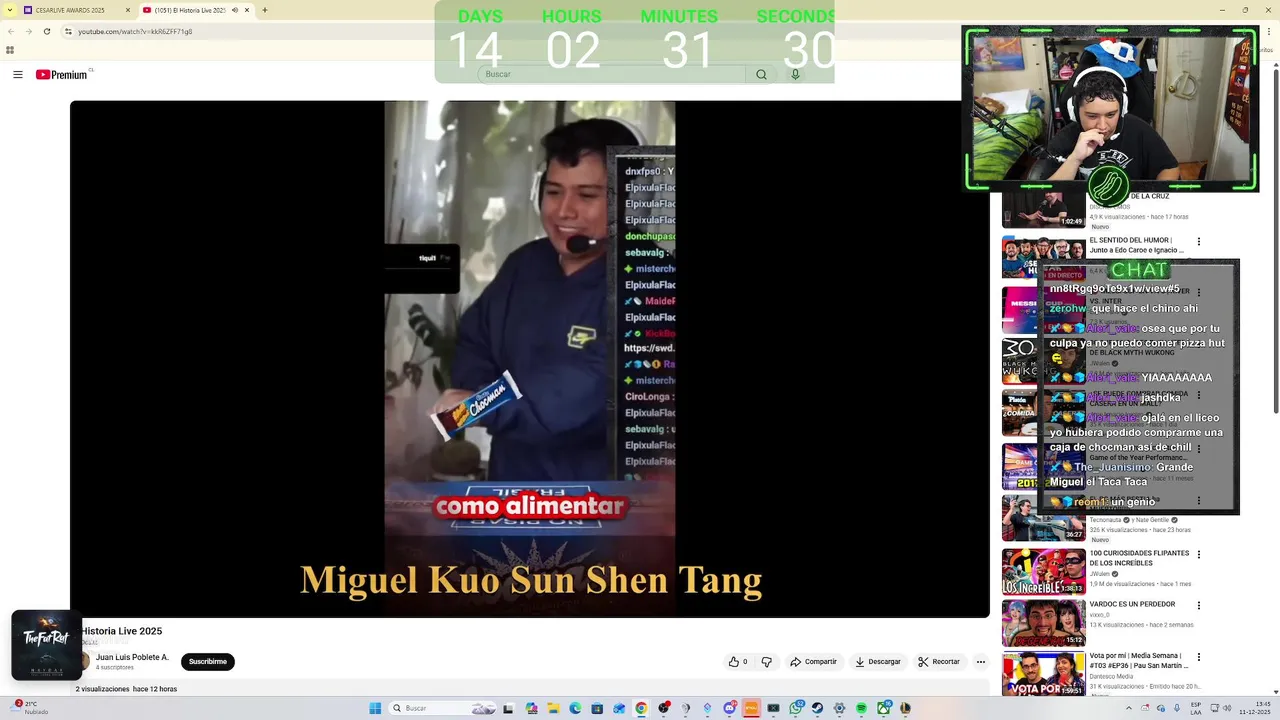Open Juan Luis Poblete A. channel
Screen dimensions: 1280x720
point(132,657)
